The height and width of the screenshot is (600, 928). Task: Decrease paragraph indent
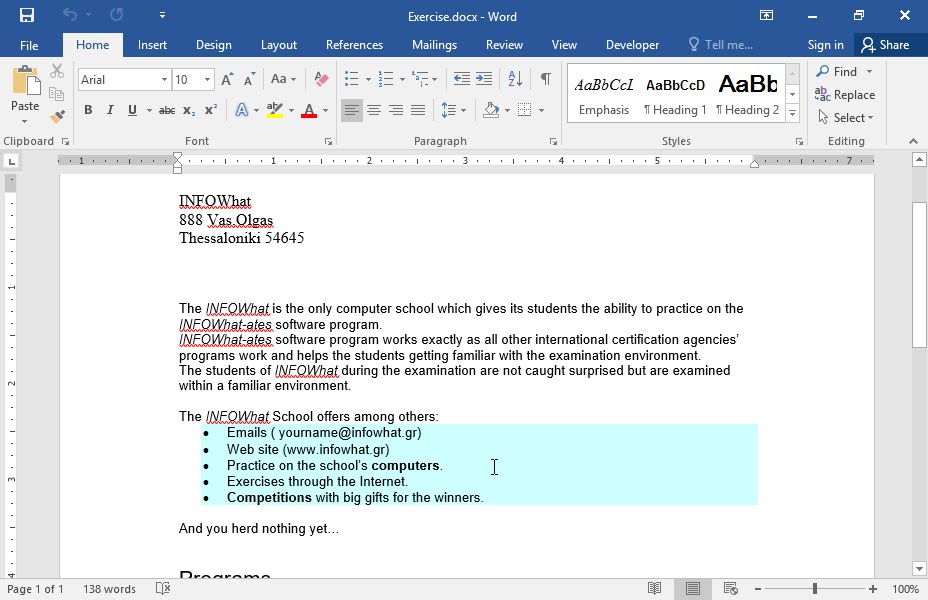point(462,79)
